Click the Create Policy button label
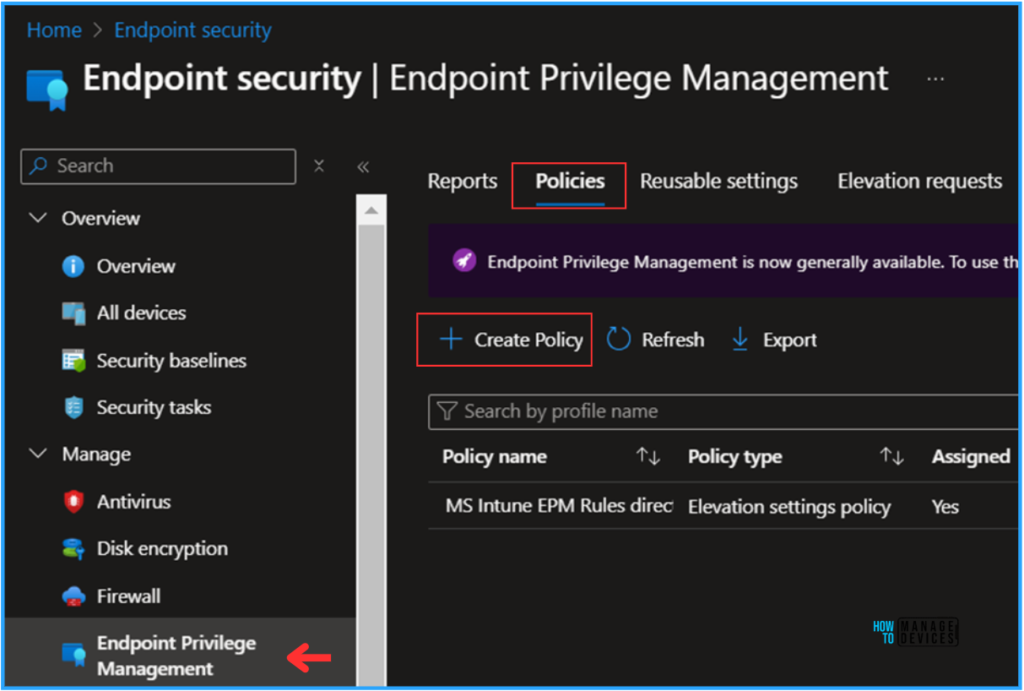This screenshot has height=691, width=1024. [x=528, y=340]
